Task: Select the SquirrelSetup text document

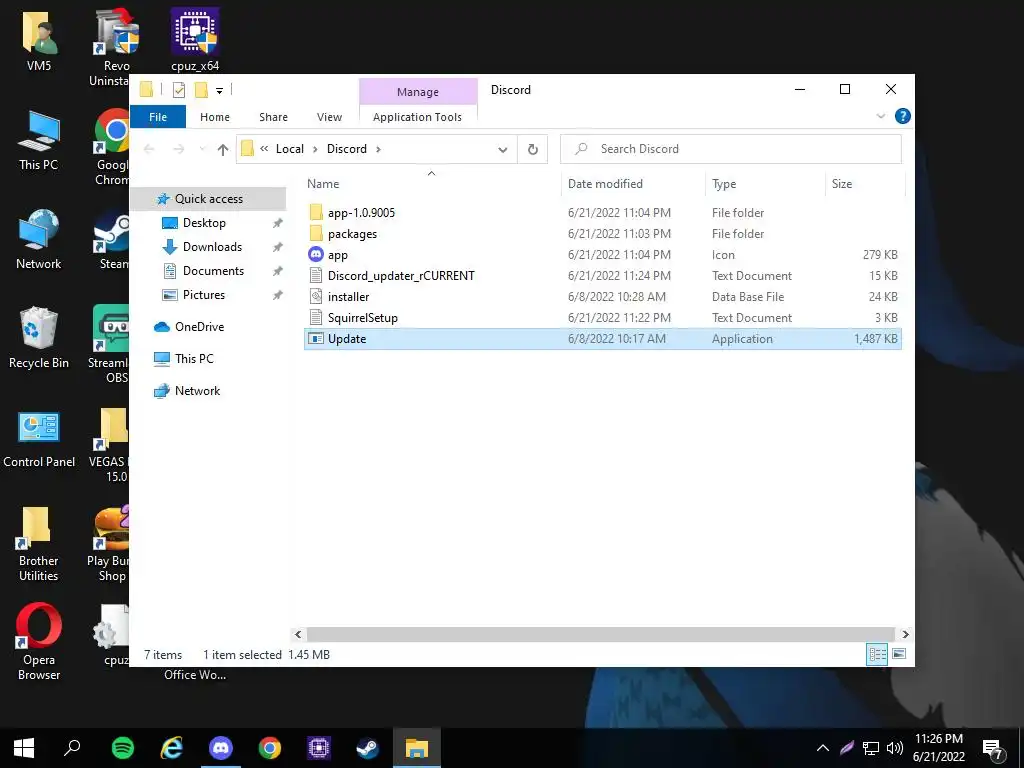Action: coord(362,317)
